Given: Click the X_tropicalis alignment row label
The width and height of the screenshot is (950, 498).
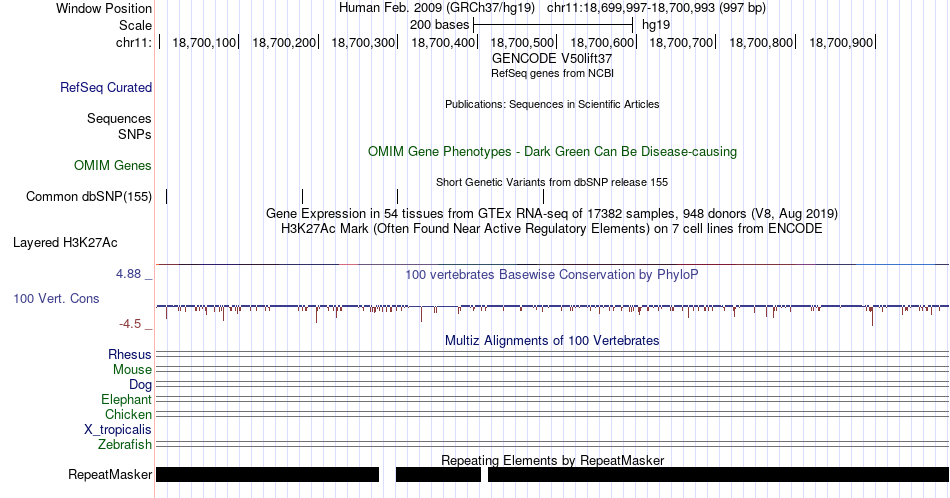Looking at the screenshot, I should click(118, 430).
